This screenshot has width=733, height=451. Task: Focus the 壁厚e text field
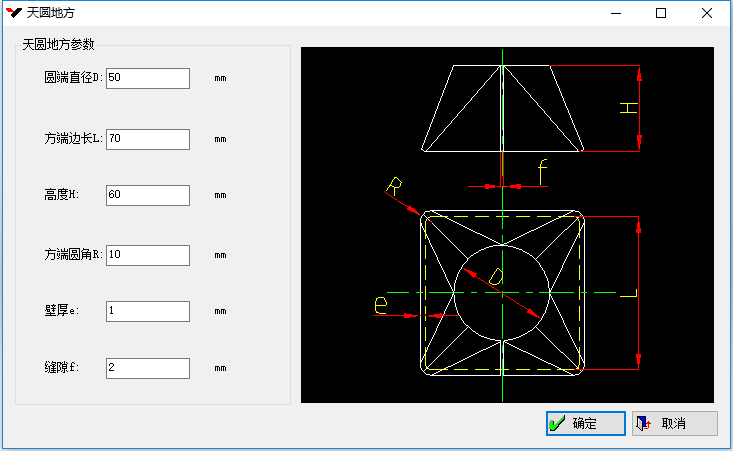click(147, 311)
